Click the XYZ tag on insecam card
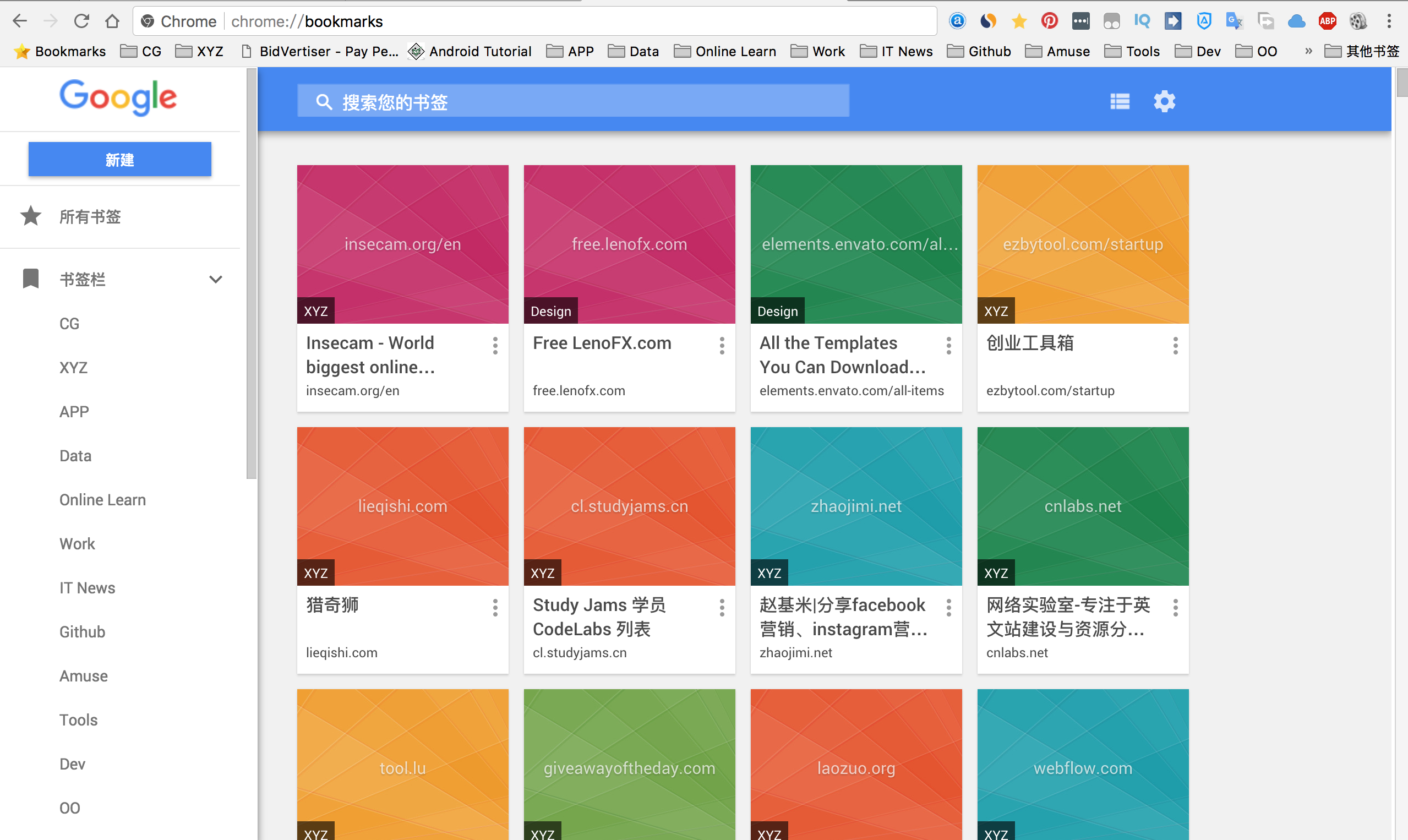Viewport: 1408px width, 840px height. coord(316,311)
